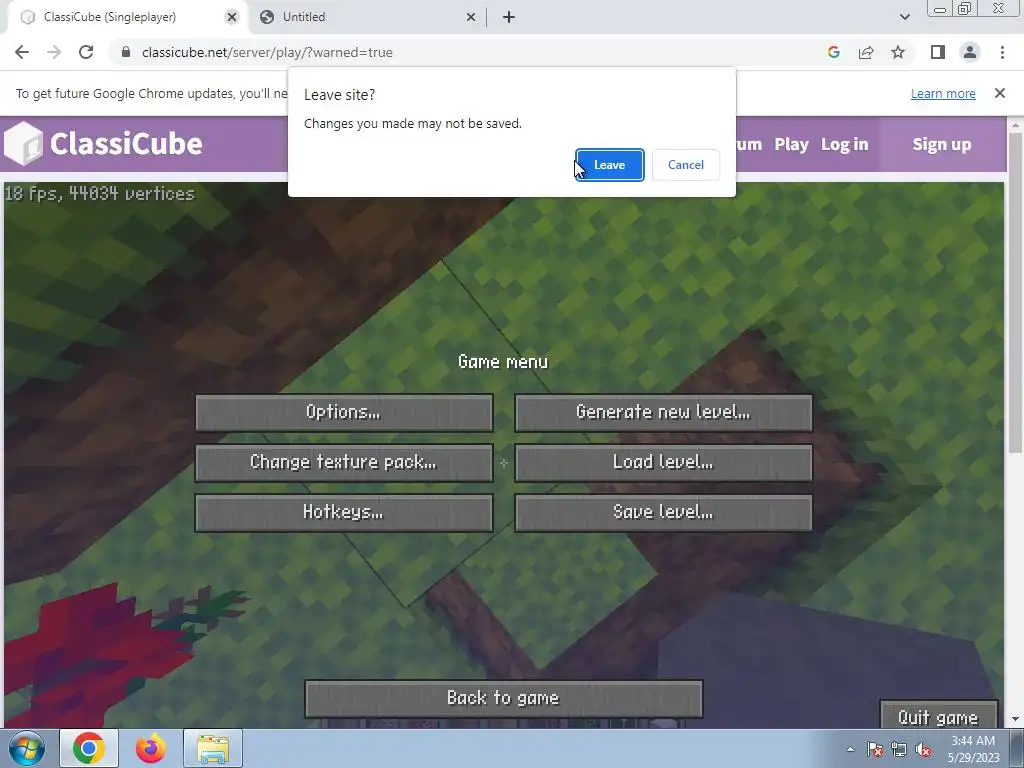Expand the tab search chevron
This screenshot has height=768, width=1024.
(x=904, y=17)
